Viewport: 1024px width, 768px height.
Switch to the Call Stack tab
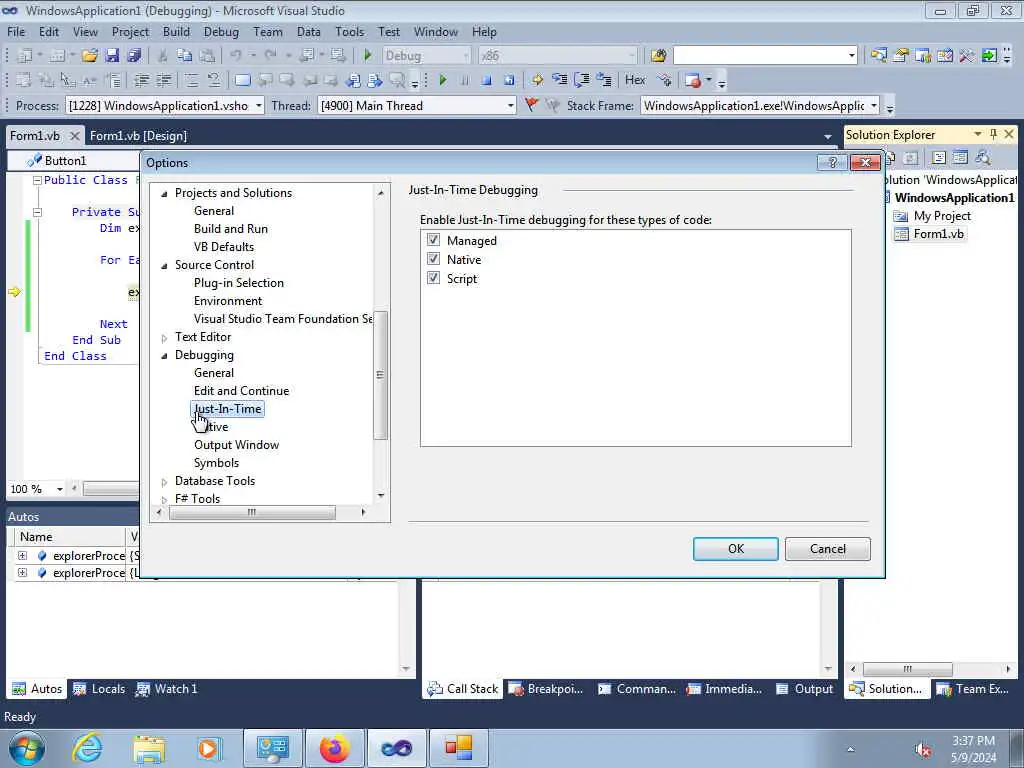[463, 688]
